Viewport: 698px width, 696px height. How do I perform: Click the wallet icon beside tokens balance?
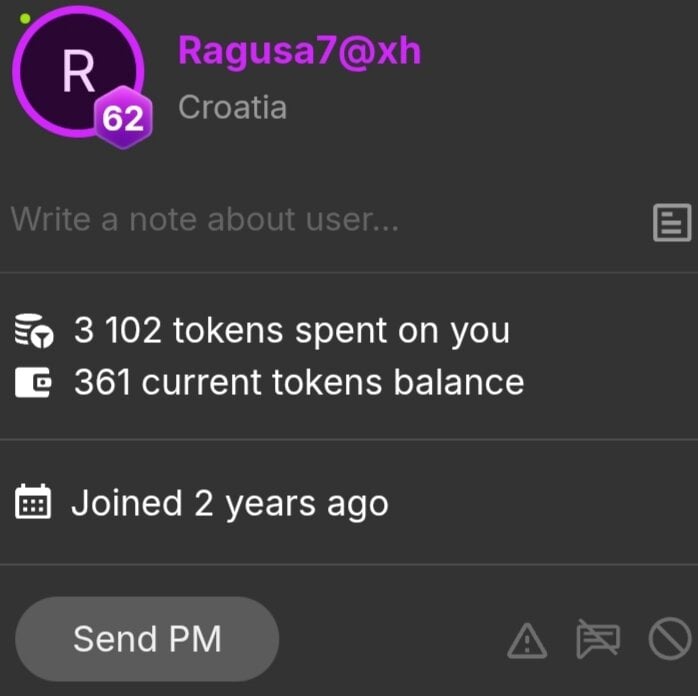33,382
